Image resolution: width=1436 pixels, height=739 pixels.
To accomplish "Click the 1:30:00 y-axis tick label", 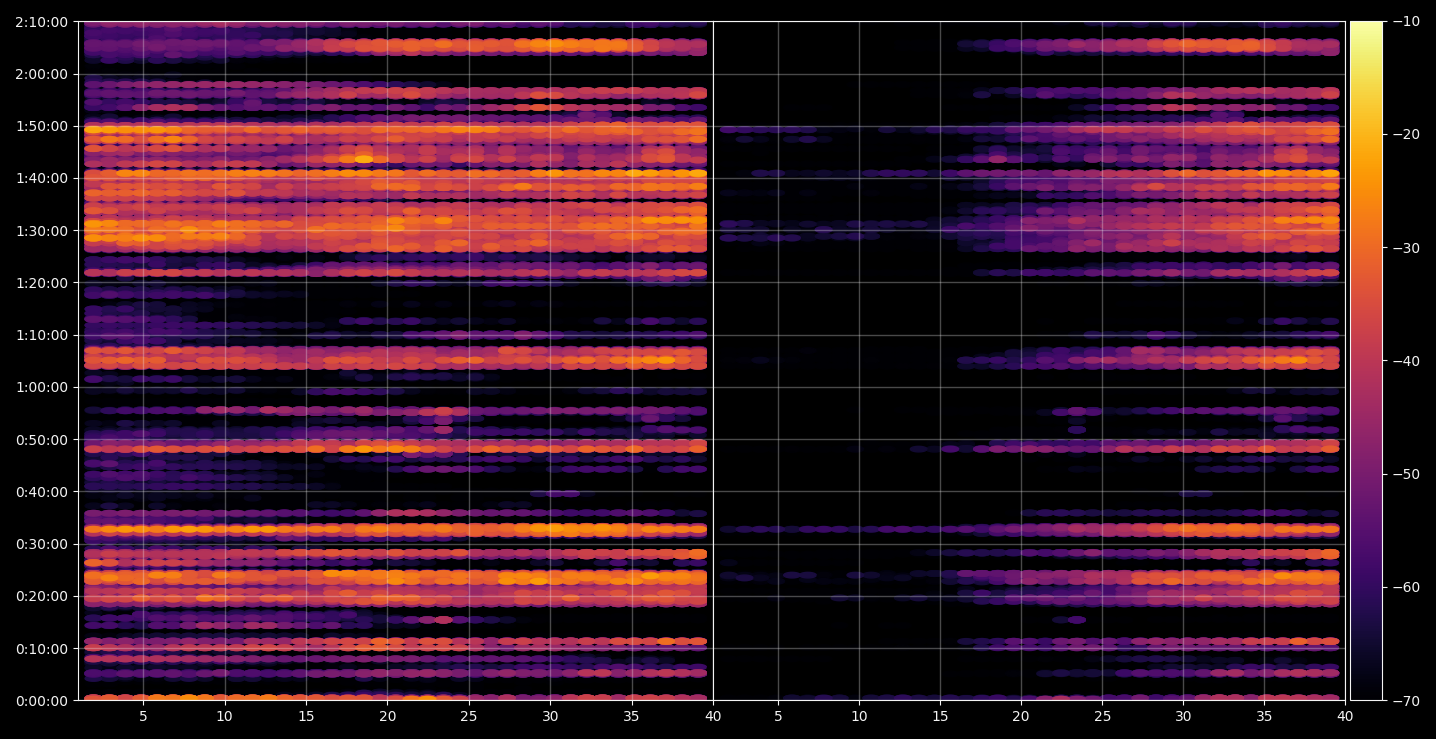I will coord(41,230).
